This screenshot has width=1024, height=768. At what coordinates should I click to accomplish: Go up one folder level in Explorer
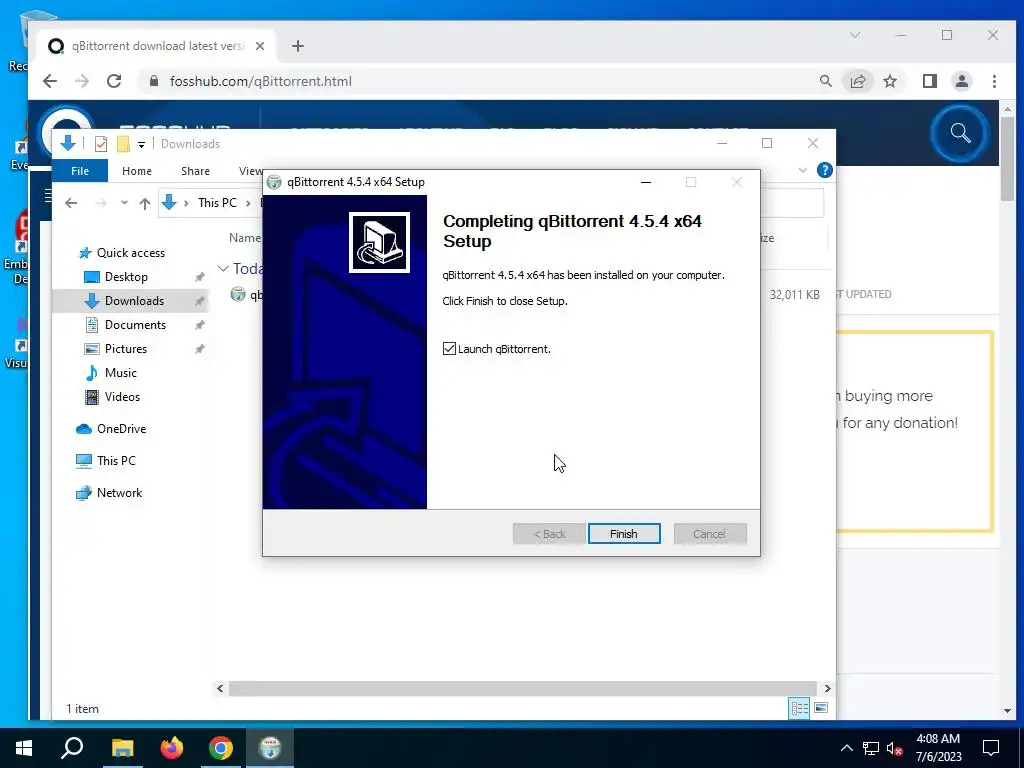click(x=145, y=203)
